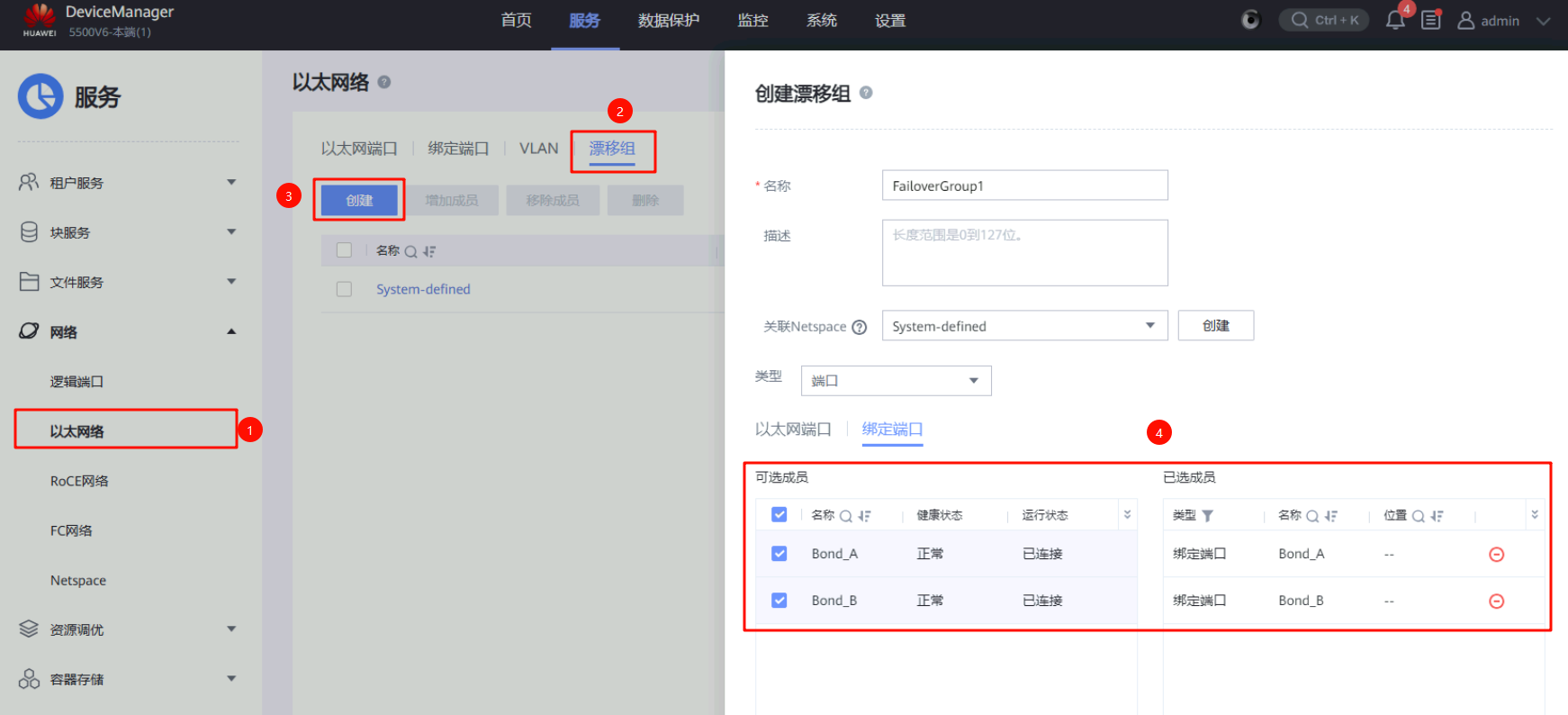Uncheck the Bond_B checkbox
1568x715 pixels.
point(779,601)
